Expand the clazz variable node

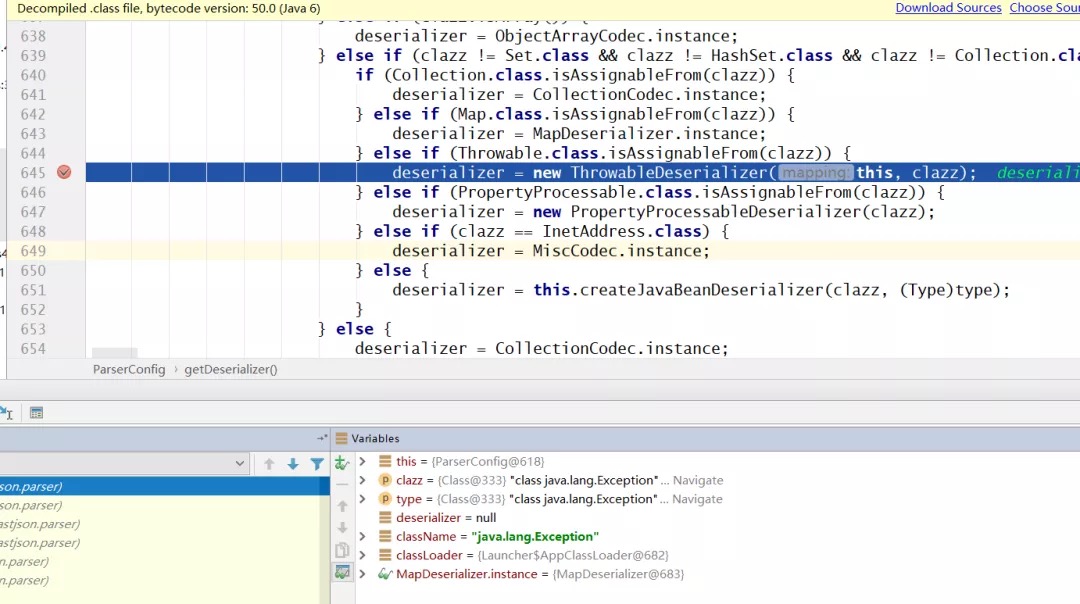(363, 481)
